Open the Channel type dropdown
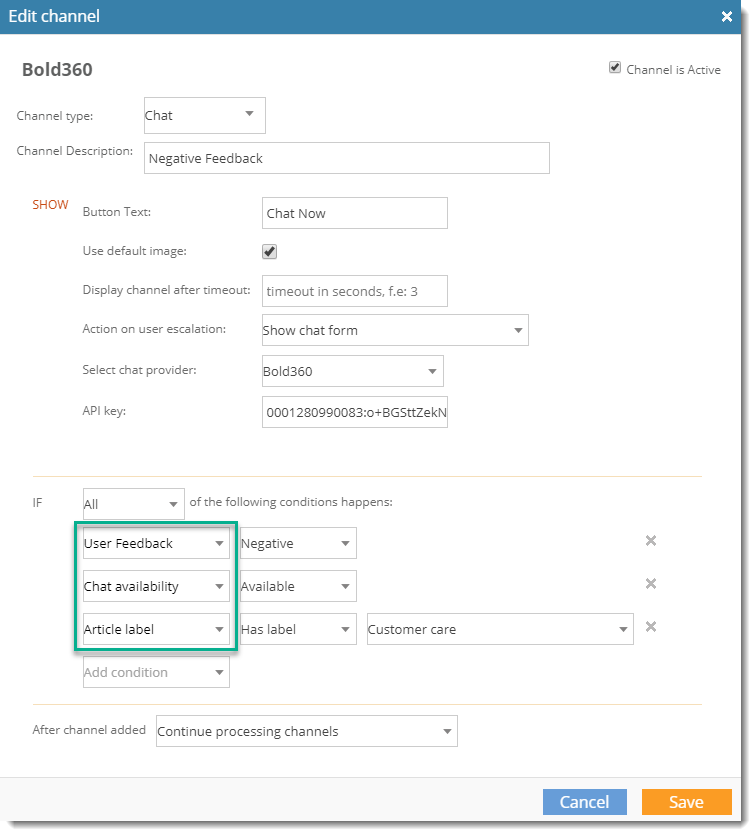This screenshot has width=756, height=836. coord(204,115)
